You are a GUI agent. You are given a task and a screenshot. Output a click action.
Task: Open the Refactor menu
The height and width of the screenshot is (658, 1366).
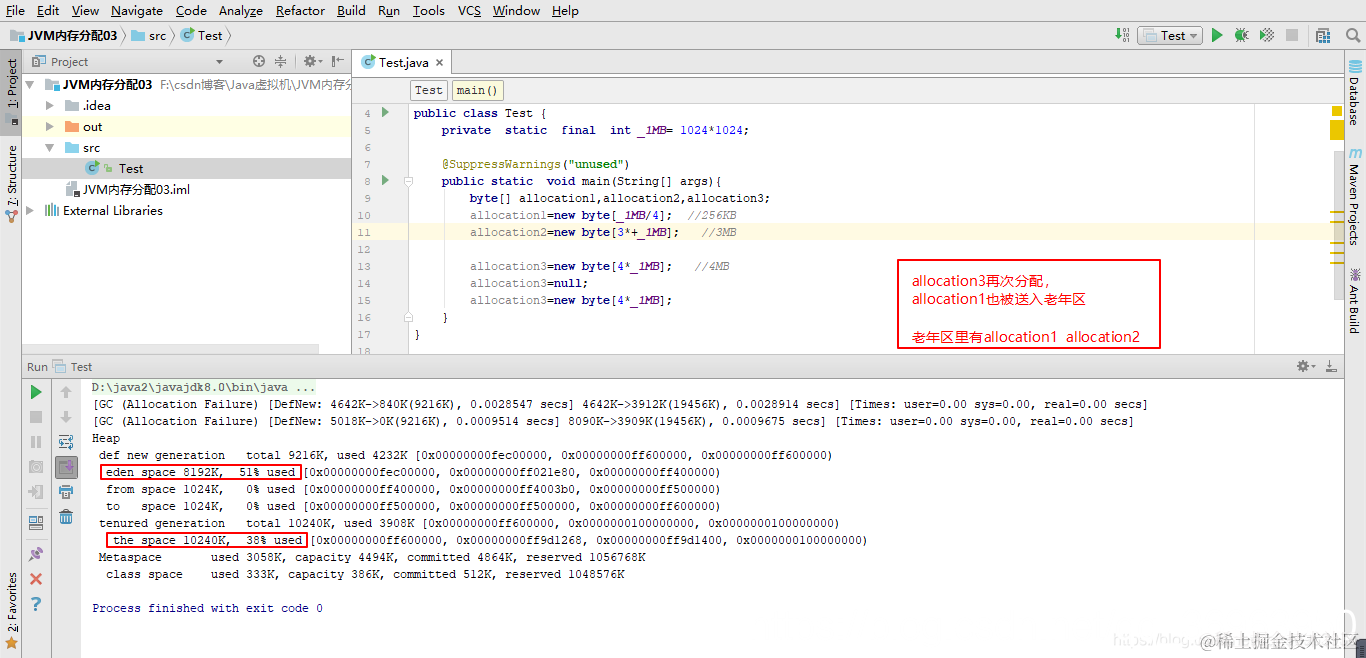click(x=301, y=10)
